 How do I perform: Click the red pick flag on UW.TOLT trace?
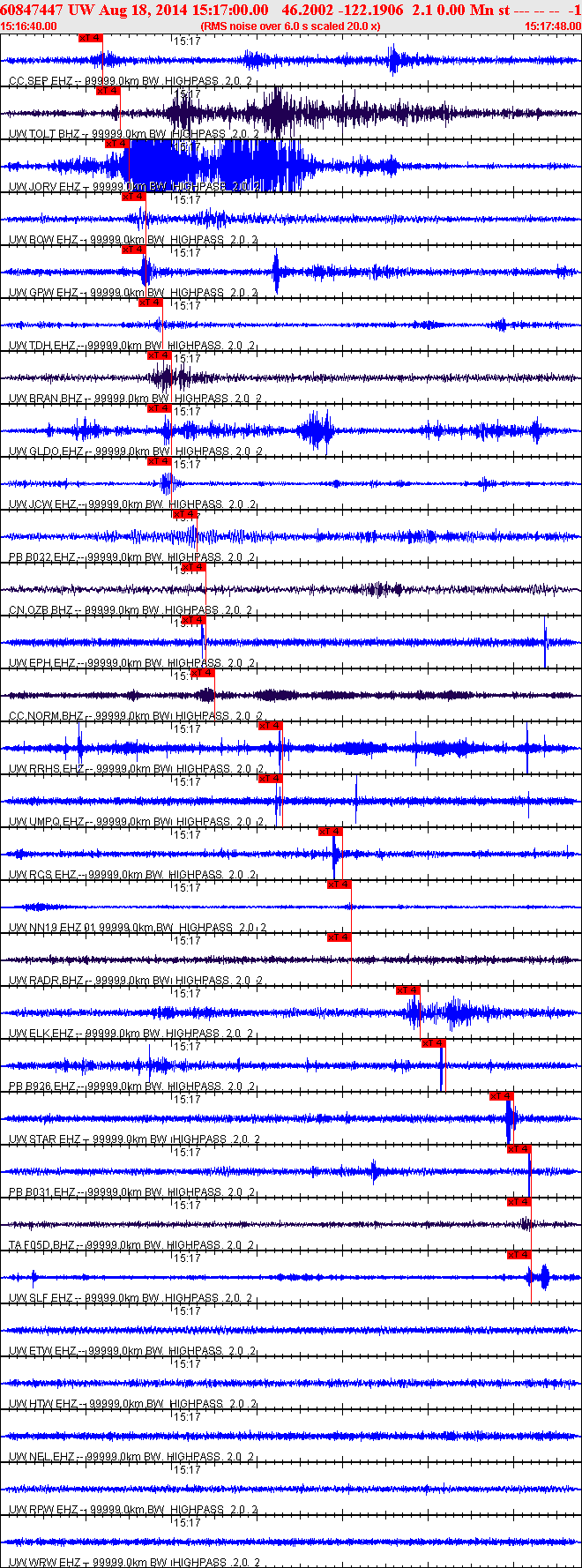tap(108, 91)
